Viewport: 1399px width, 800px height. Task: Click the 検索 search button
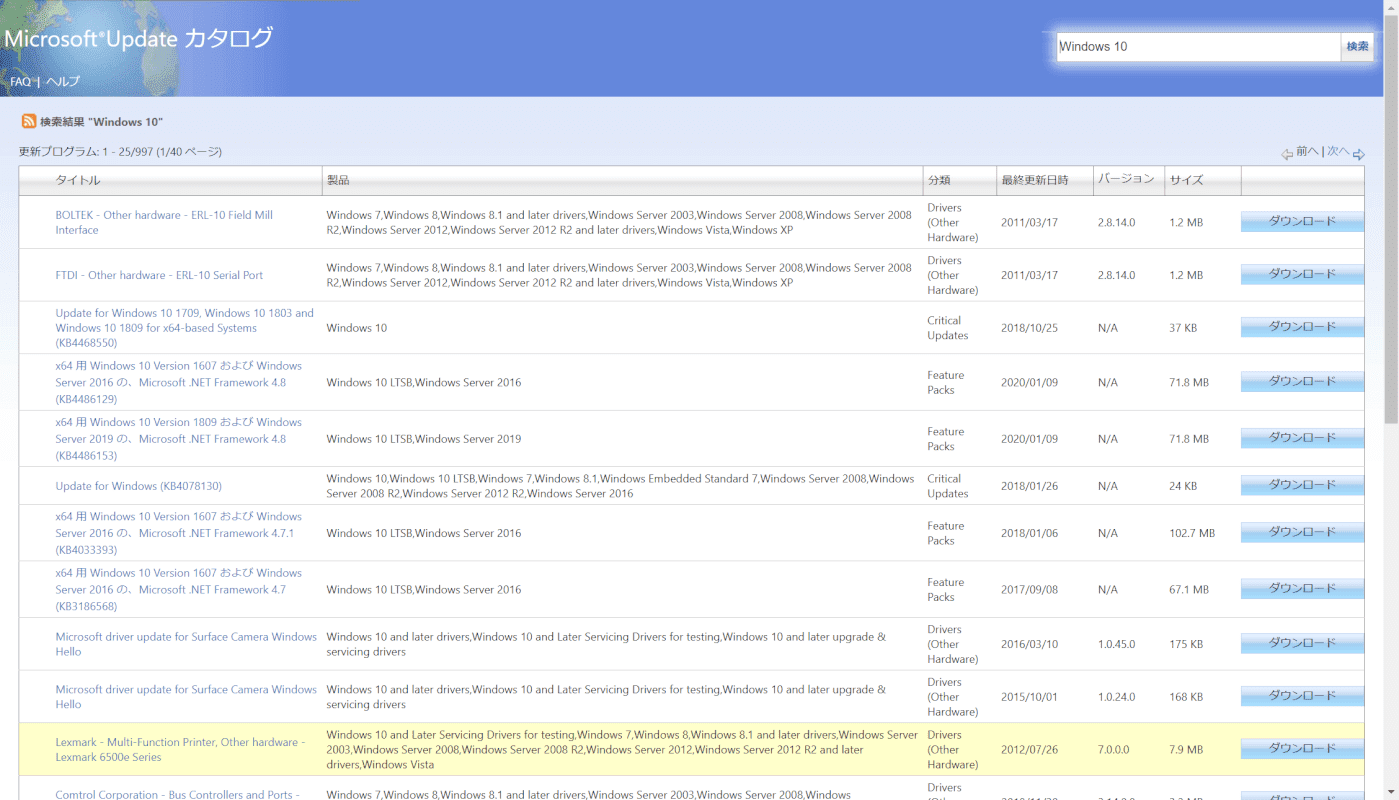coord(1357,46)
